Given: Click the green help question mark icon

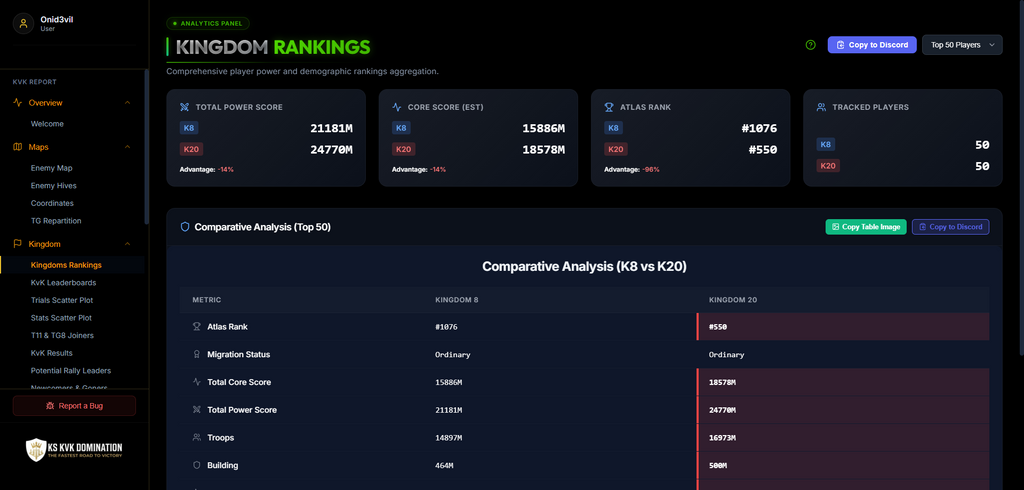Looking at the screenshot, I should pos(810,45).
